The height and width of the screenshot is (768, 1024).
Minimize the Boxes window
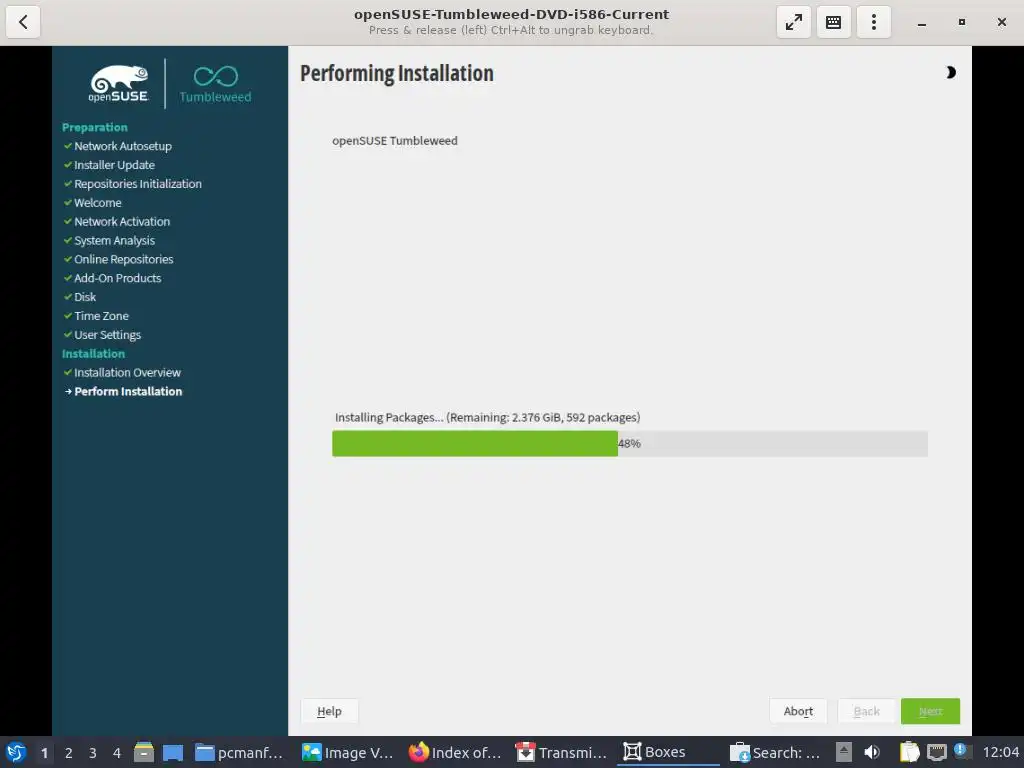[x=921, y=23]
